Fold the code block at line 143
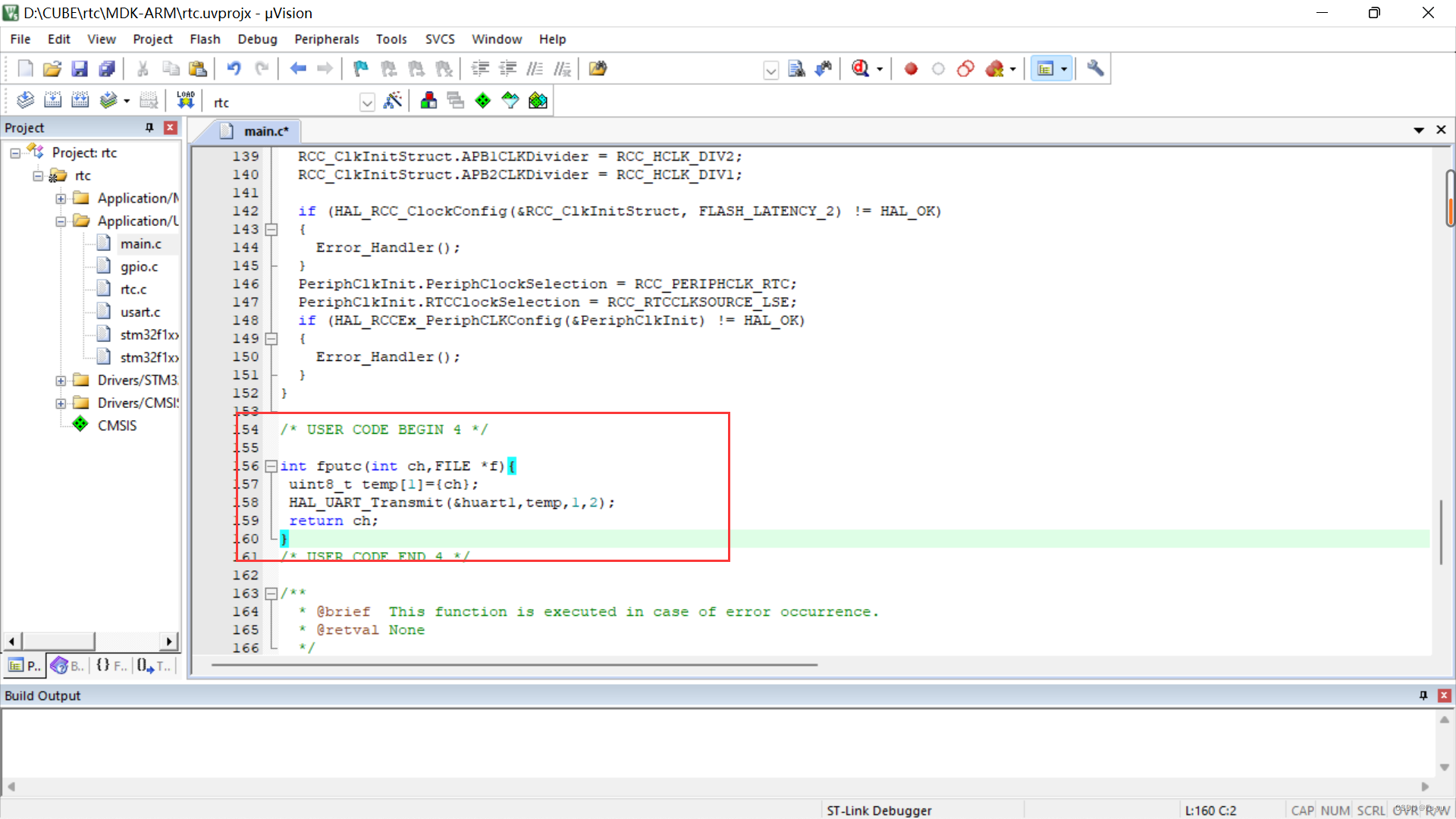Viewport: 1456px width, 819px height. 271,229
